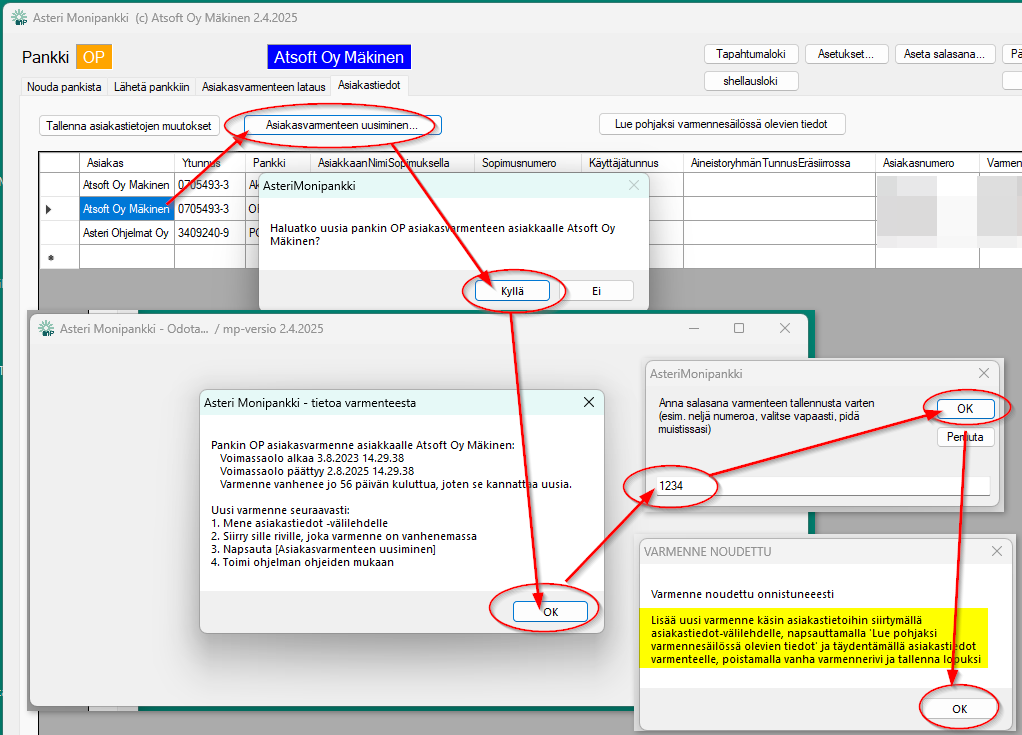The height and width of the screenshot is (735, 1022).
Task: Click the Pankki column header
Action: click(x=278, y=163)
